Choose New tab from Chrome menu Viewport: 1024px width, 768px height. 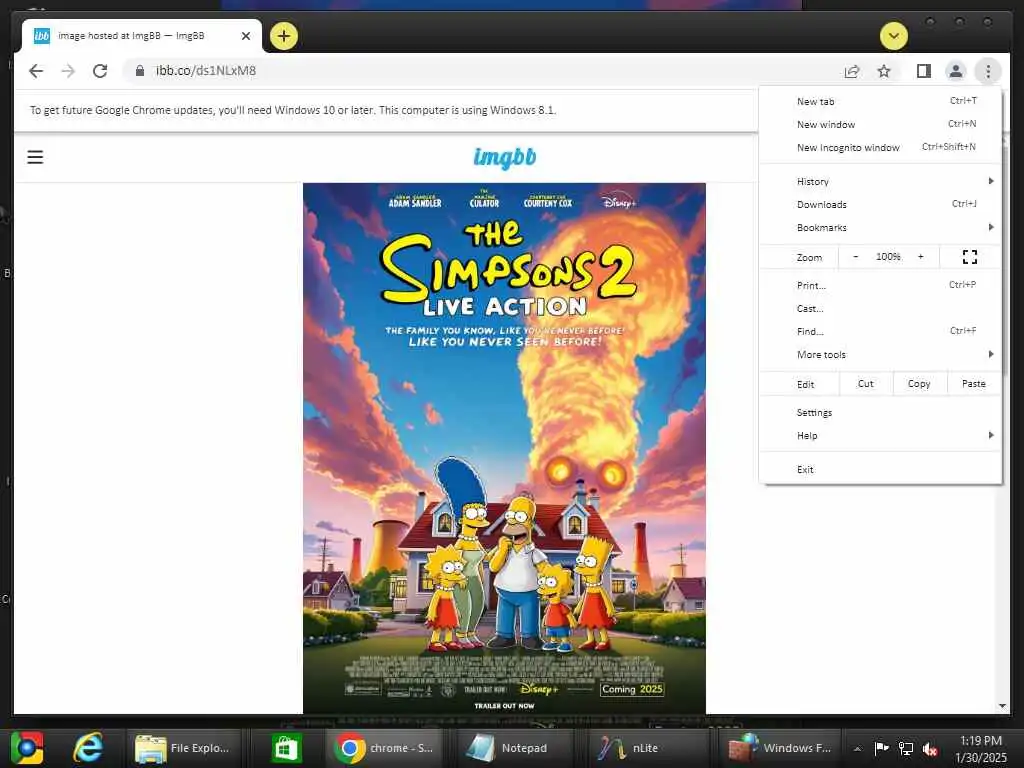pos(880,101)
